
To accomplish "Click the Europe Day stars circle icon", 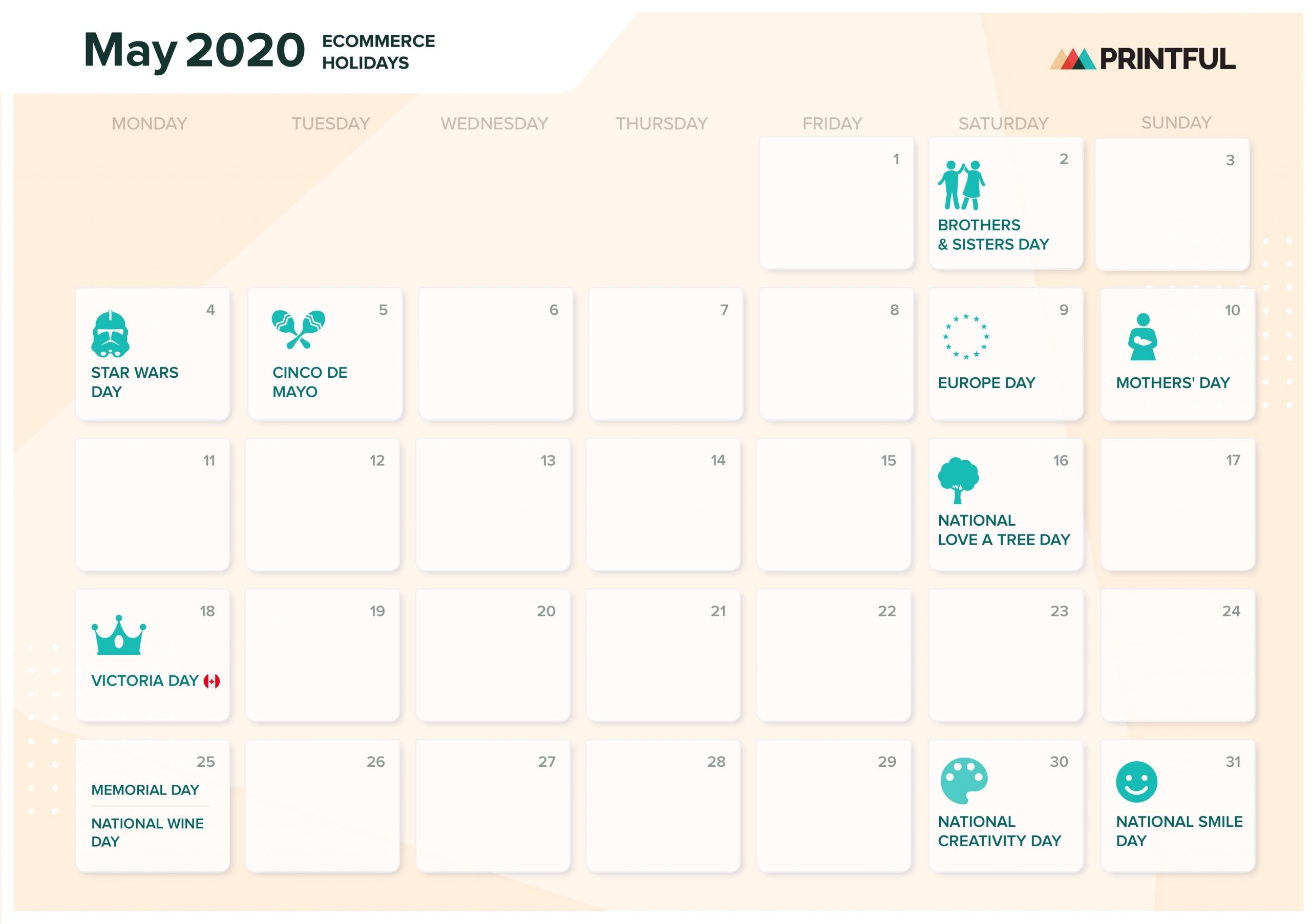I will coord(964,336).
